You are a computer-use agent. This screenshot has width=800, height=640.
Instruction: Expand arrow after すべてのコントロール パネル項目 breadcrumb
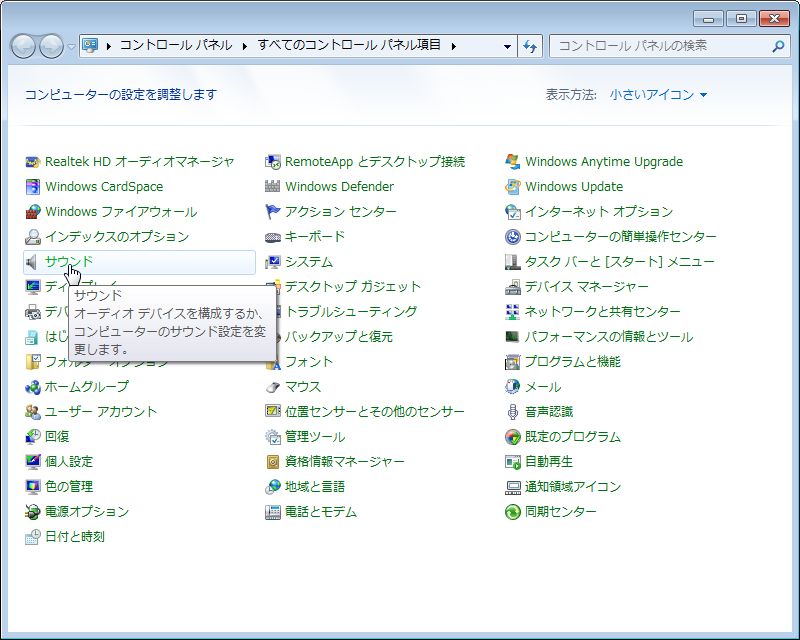[454, 46]
